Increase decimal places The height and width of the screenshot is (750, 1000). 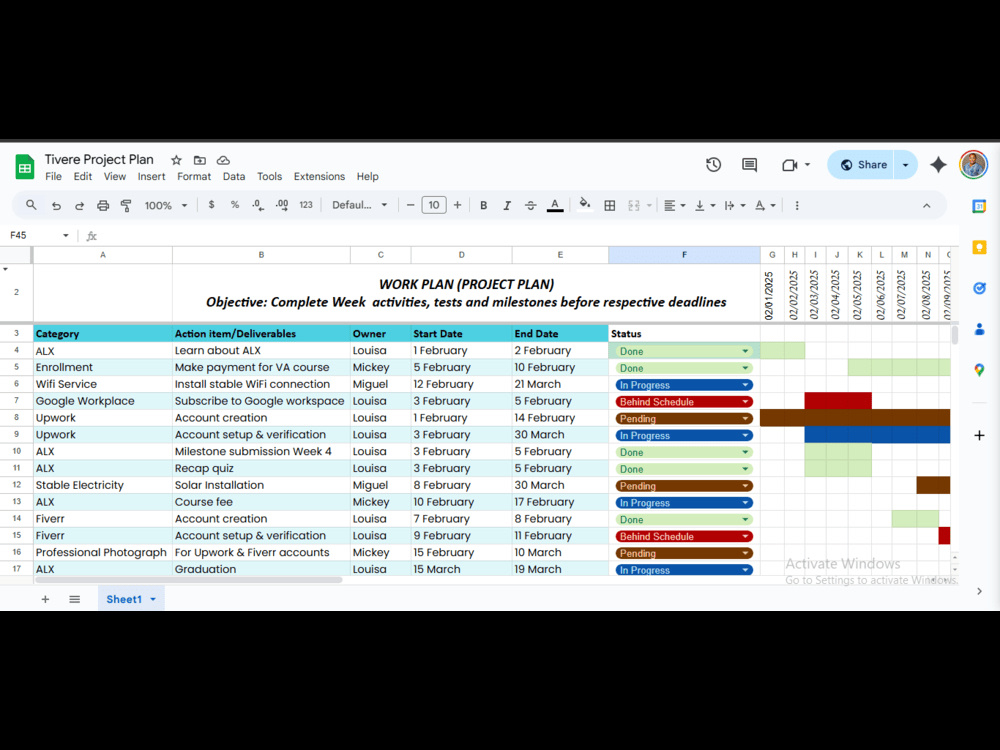click(x=281, y=205)
